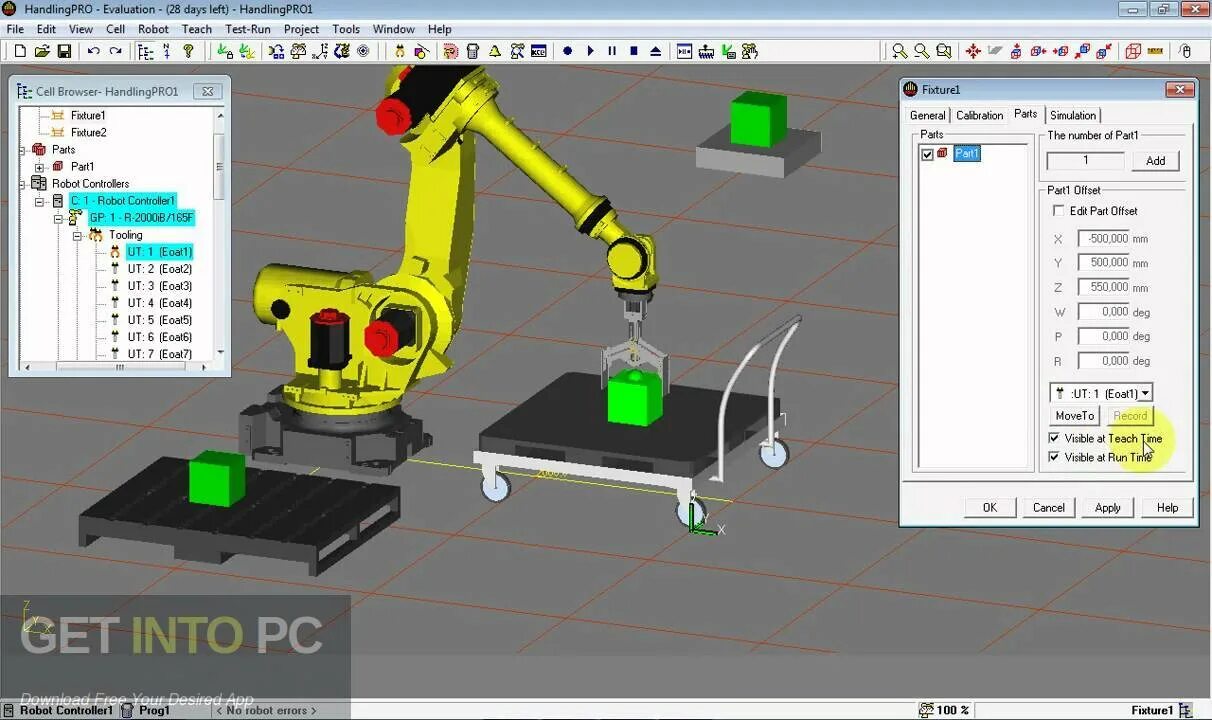Click the Stop square button
The width and height of the screenshot is (1212, 720).
click(x=634, y=51)
